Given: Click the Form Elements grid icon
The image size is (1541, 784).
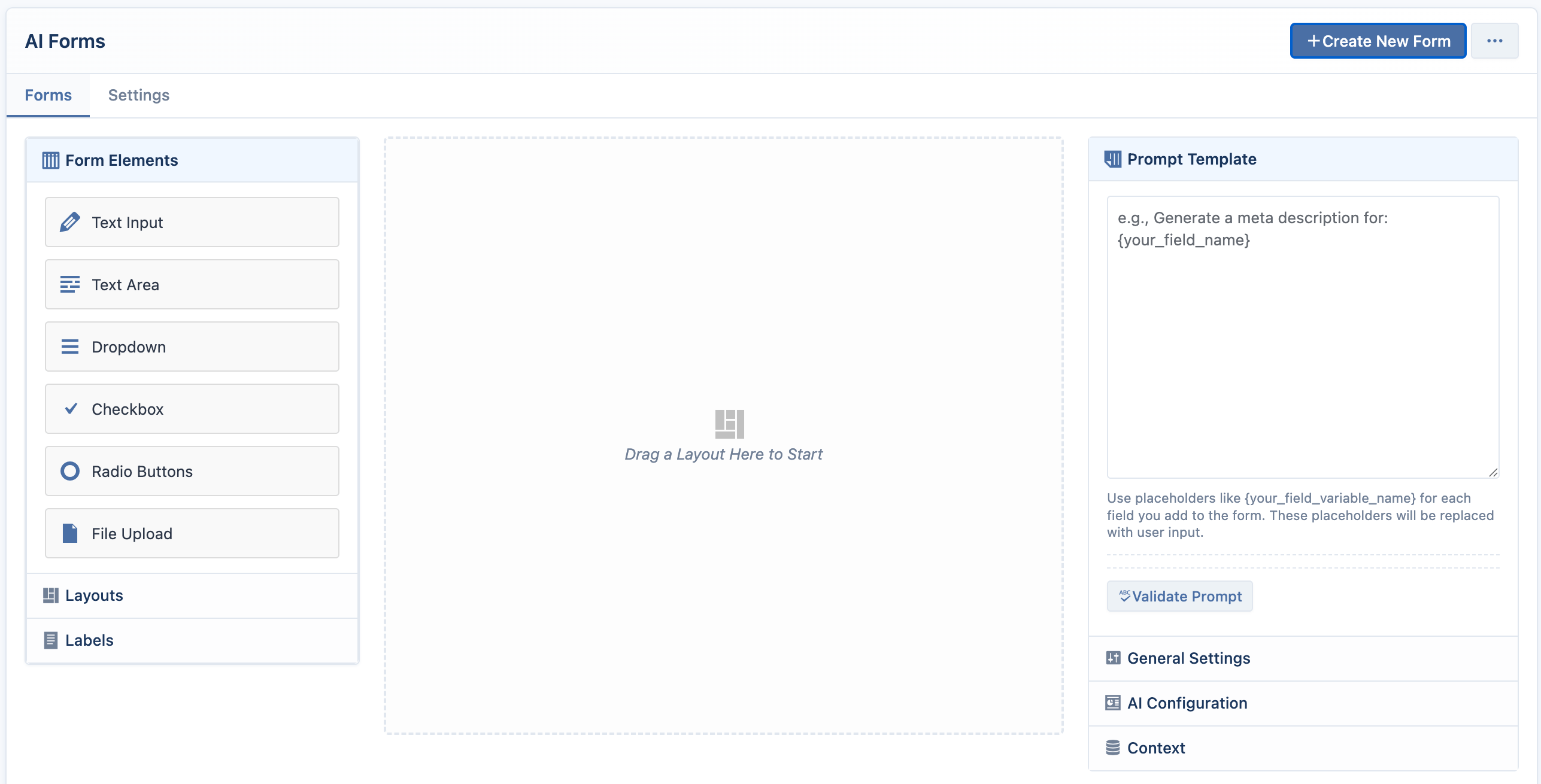Looking at the screenshot, I should 50,160.
